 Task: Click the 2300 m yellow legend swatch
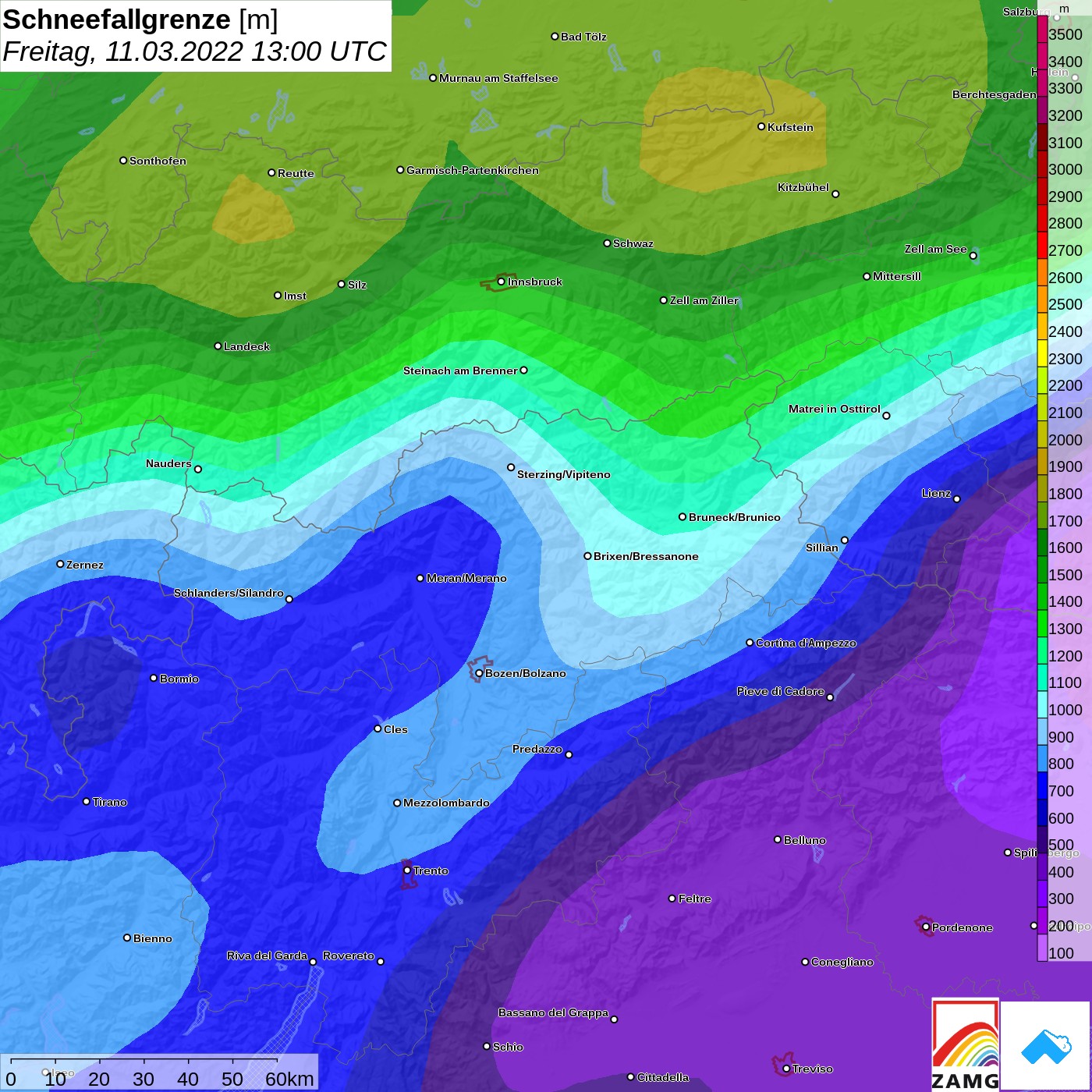(1042, 353)
